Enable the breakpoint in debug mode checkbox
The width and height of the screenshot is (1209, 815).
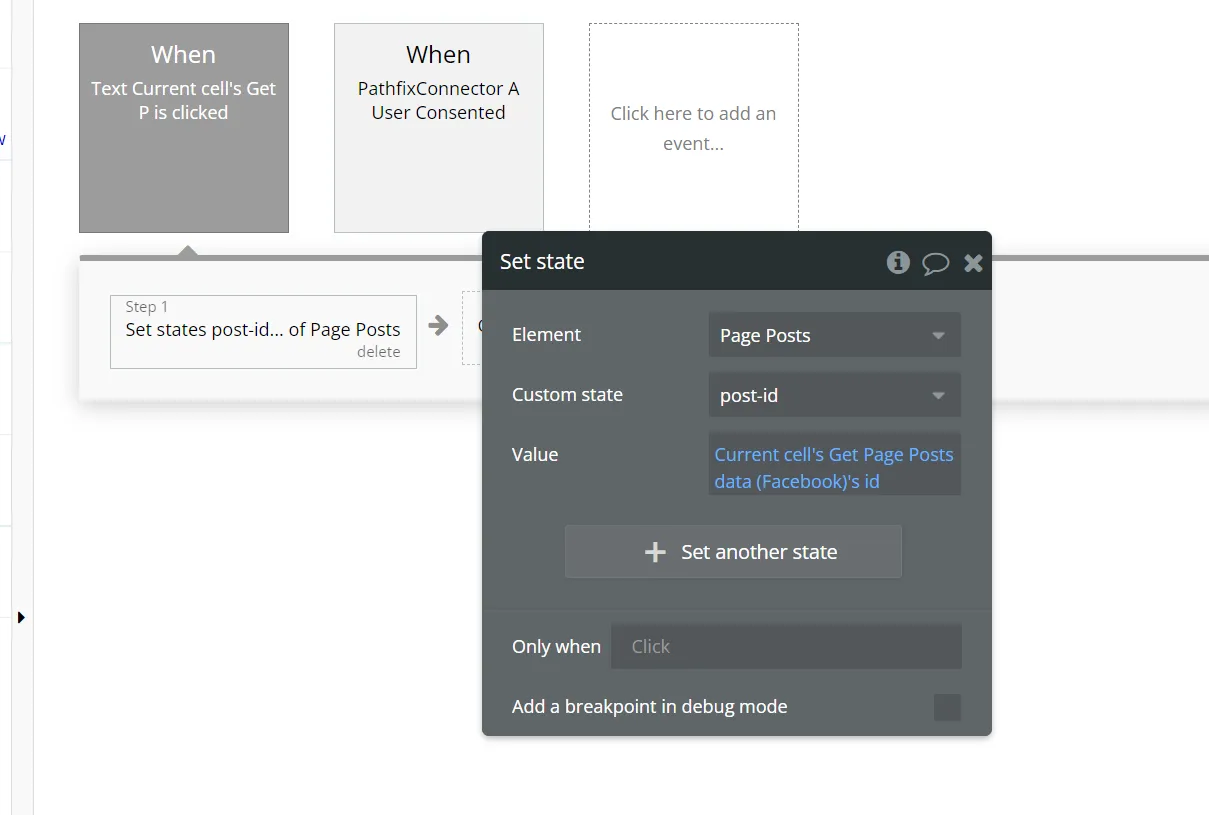point(947,707)
